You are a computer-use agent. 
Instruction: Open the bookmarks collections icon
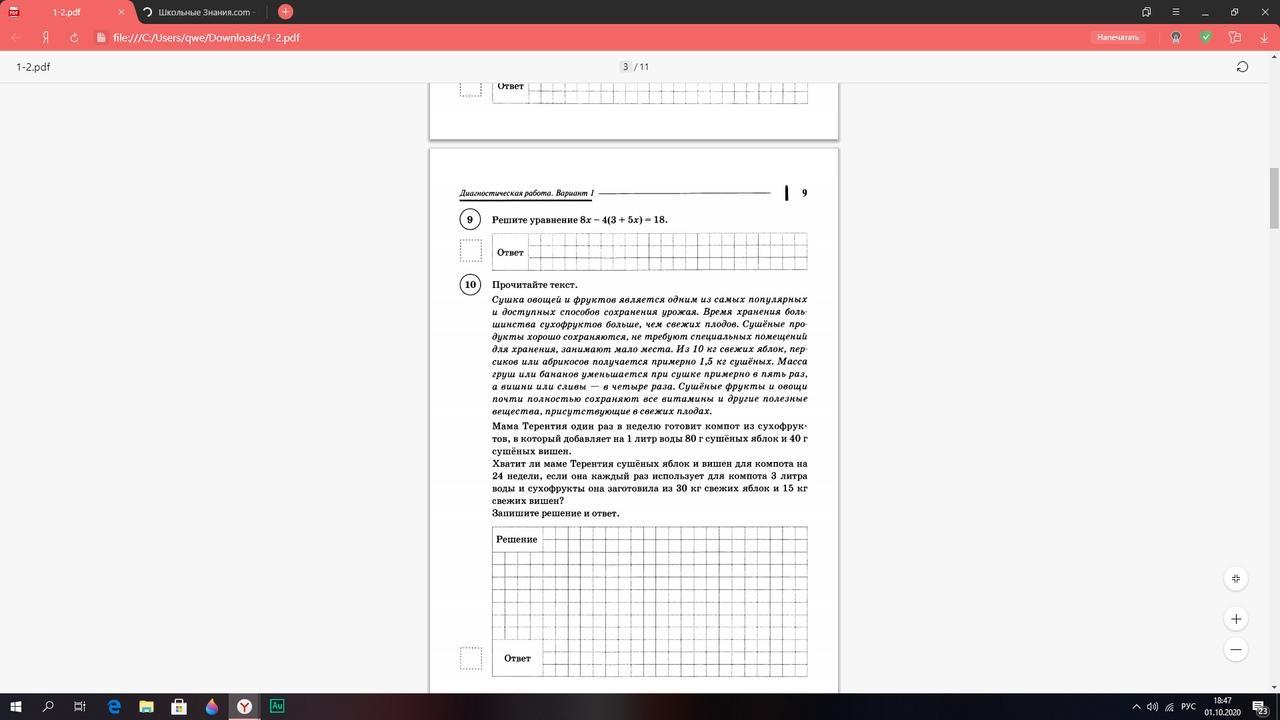click(1147, 12)
